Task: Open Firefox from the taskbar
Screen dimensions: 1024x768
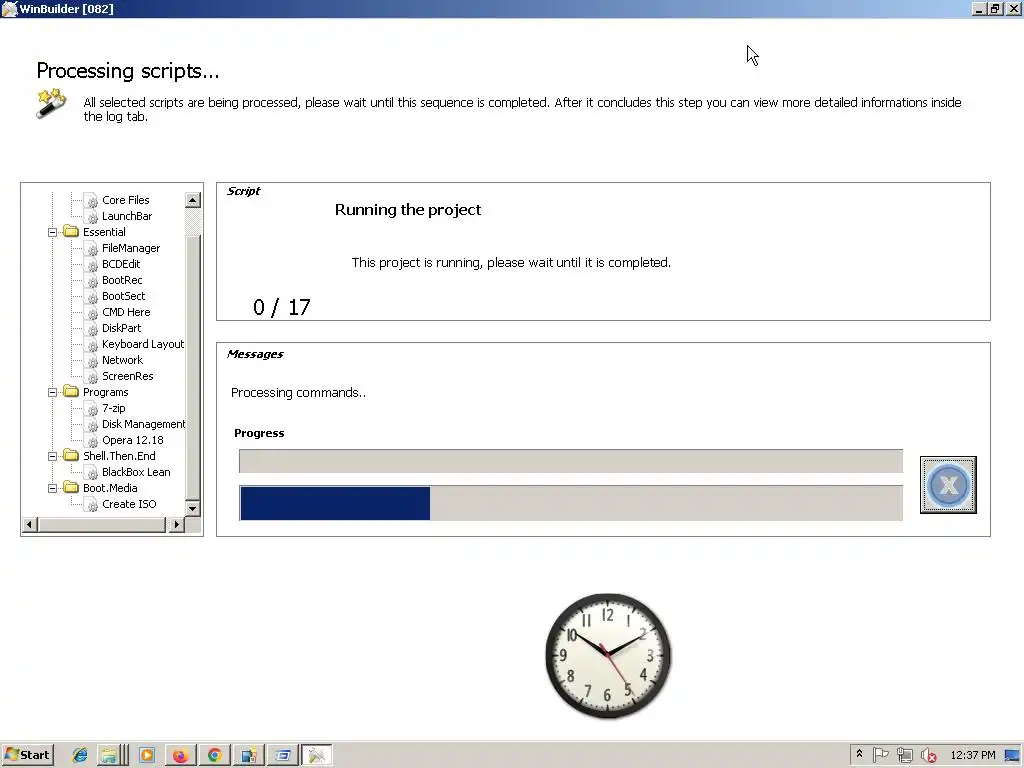Action: (180, 756)
